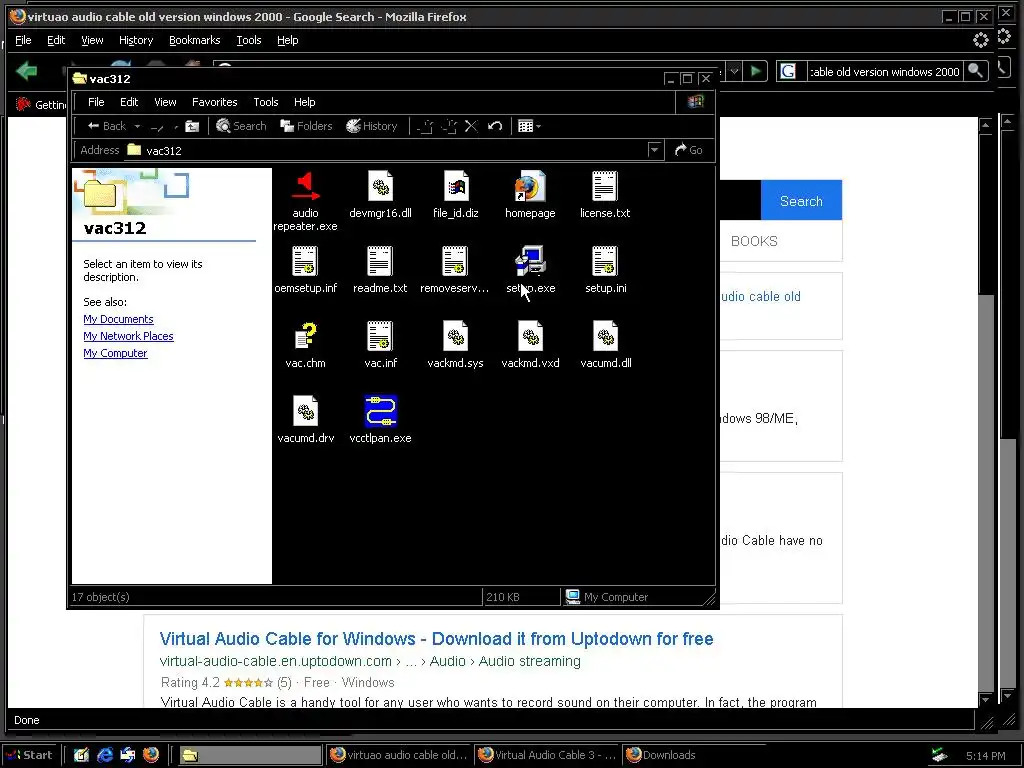1024x768 pixels.
Task: Open Explorer View menu
Action: 165,102
